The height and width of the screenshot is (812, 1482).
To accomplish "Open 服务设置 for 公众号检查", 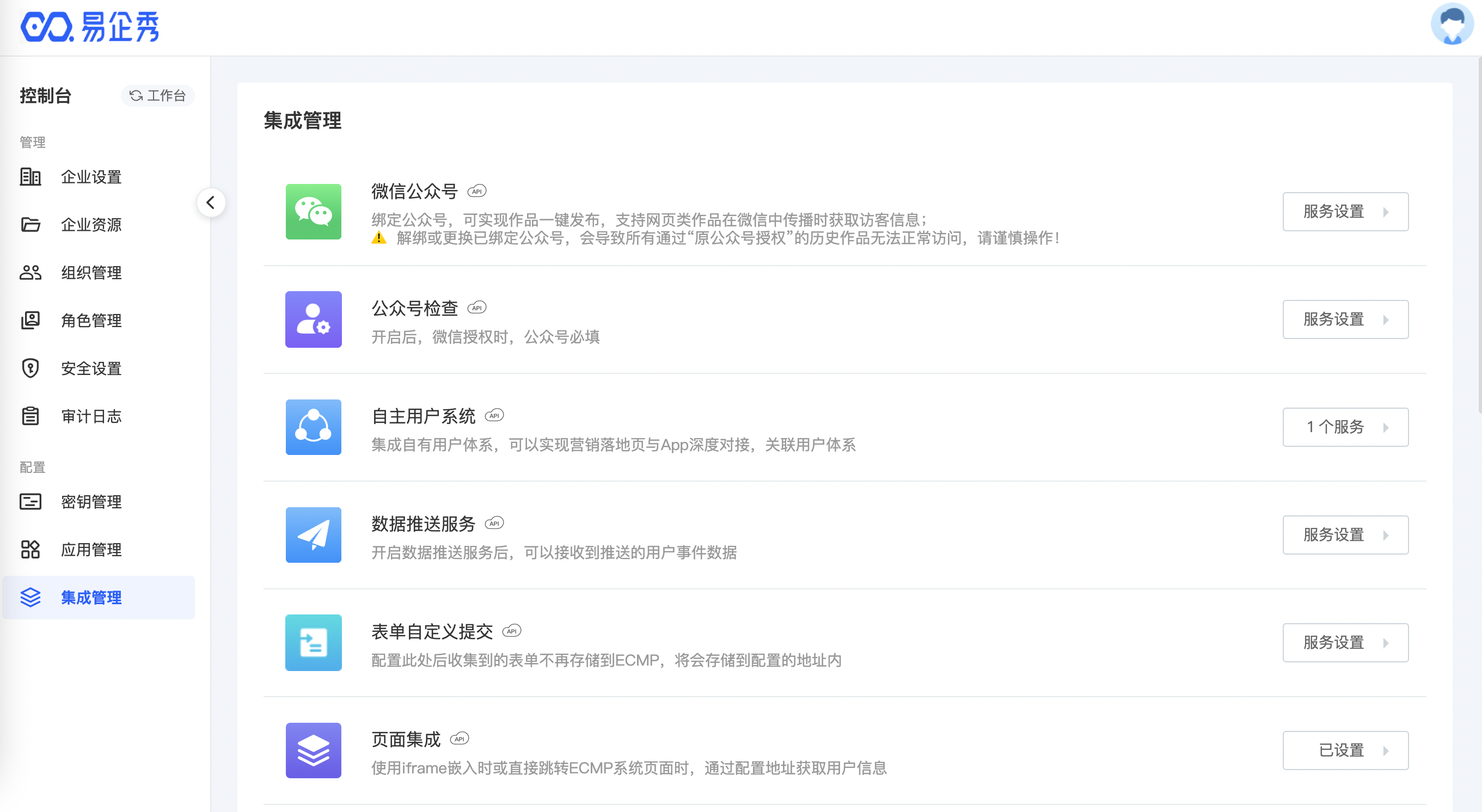I will (1346, 319).
